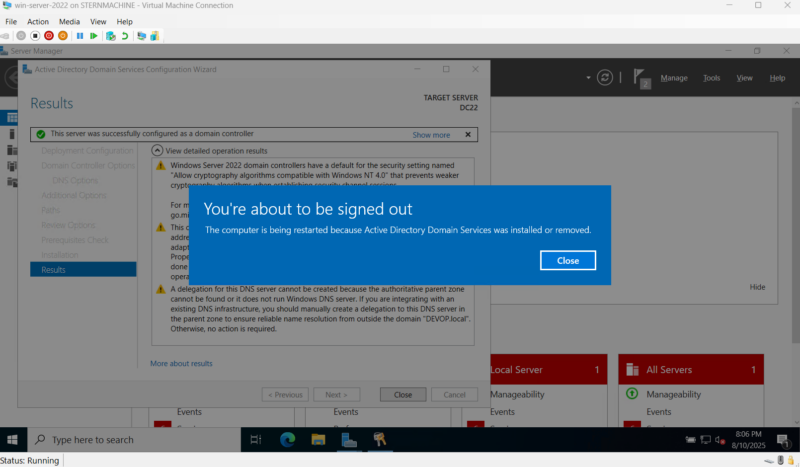Open the Action menu

click(x=38, y=21)
